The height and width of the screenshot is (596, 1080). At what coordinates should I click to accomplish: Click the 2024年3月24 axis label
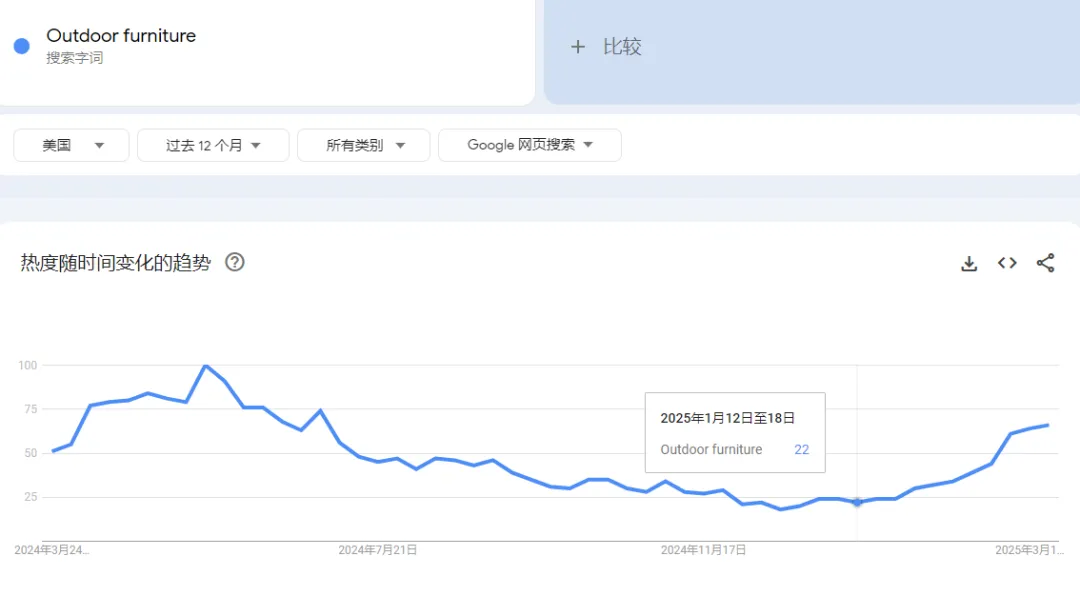(52, 550)
